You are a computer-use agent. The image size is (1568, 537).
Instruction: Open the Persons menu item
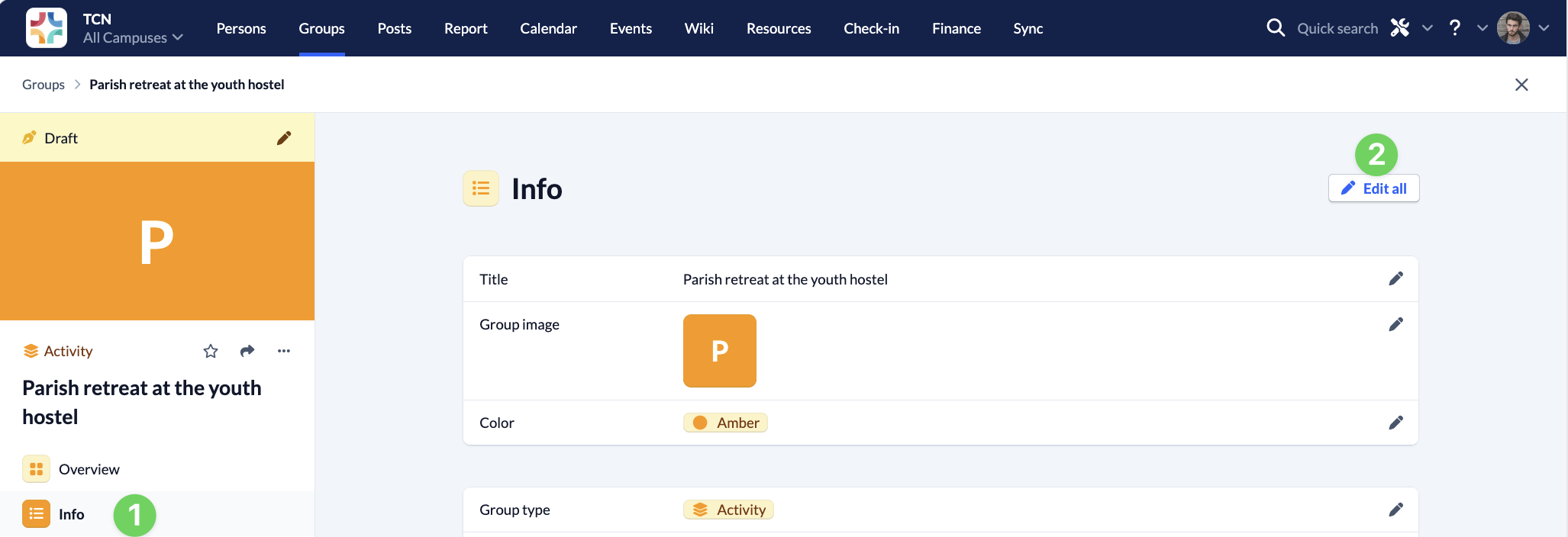pos(241,28)
